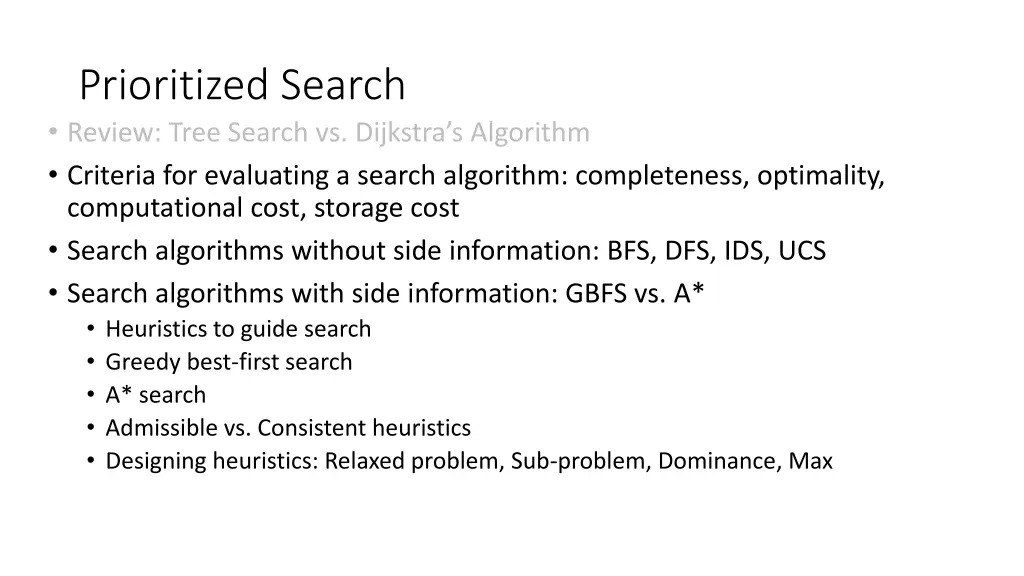Click the "UCS" abbreviation

(802, 251)
